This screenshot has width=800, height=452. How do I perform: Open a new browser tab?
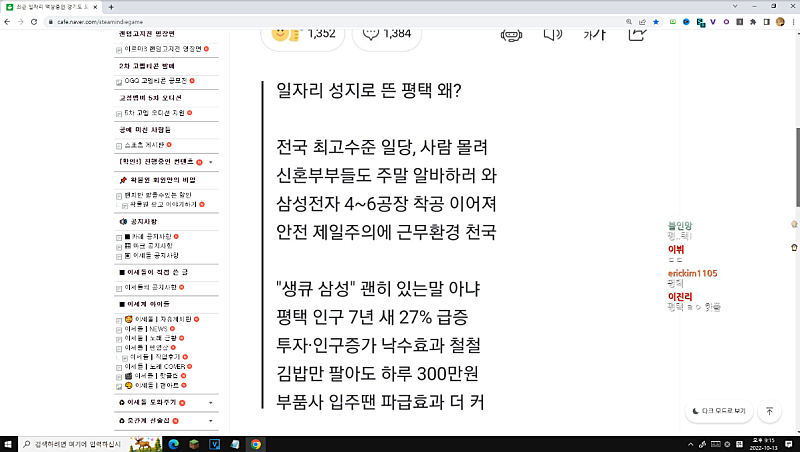pos(111,7)
